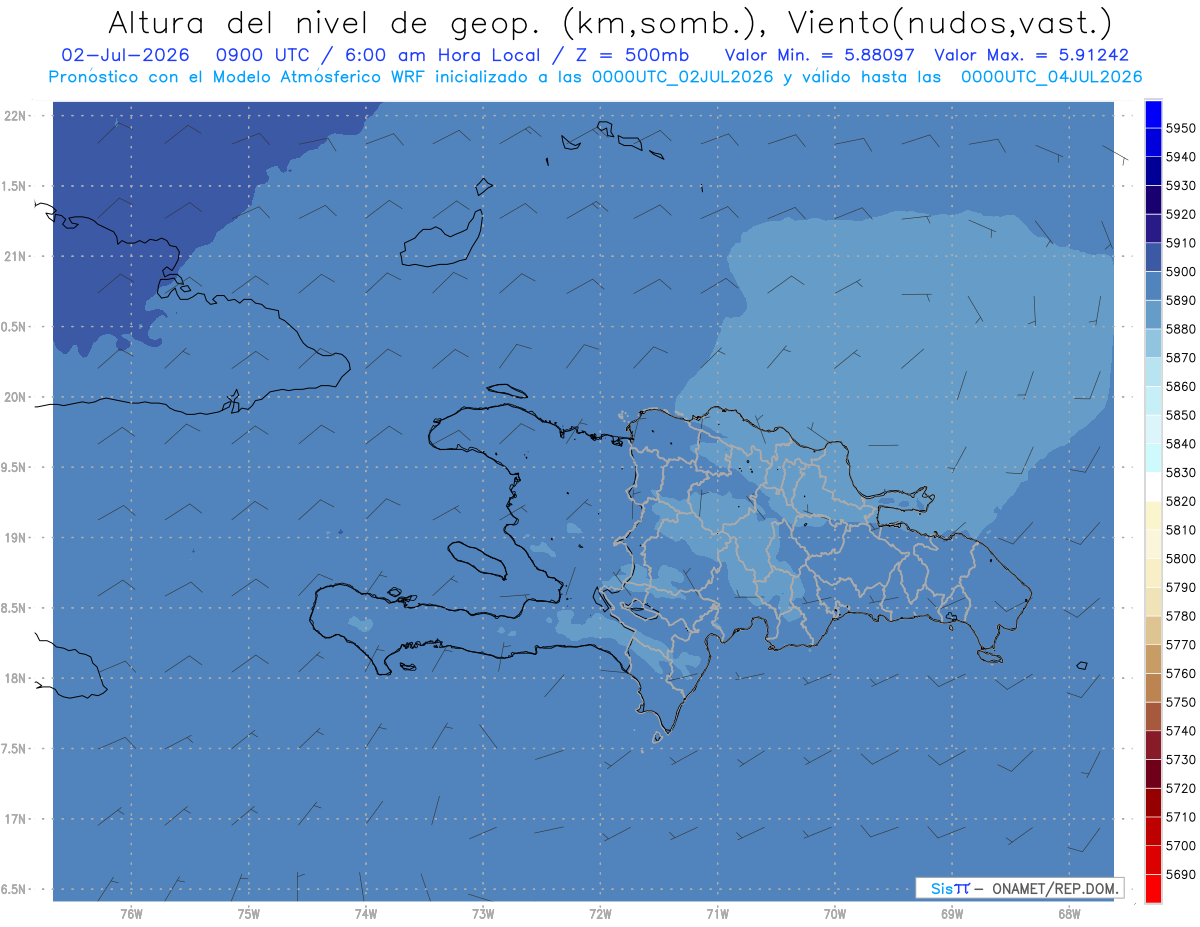The width and height of the screenshot is (1200, 927).
Task: Click 'Valor Min. = 5.88097' text
Action: 819,55
